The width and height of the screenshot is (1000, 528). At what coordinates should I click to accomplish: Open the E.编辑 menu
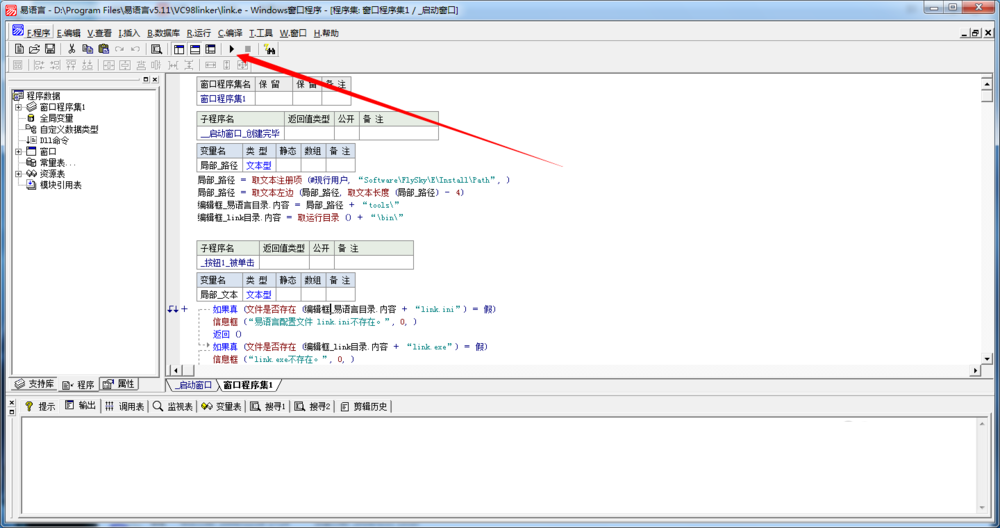(69, 33)
